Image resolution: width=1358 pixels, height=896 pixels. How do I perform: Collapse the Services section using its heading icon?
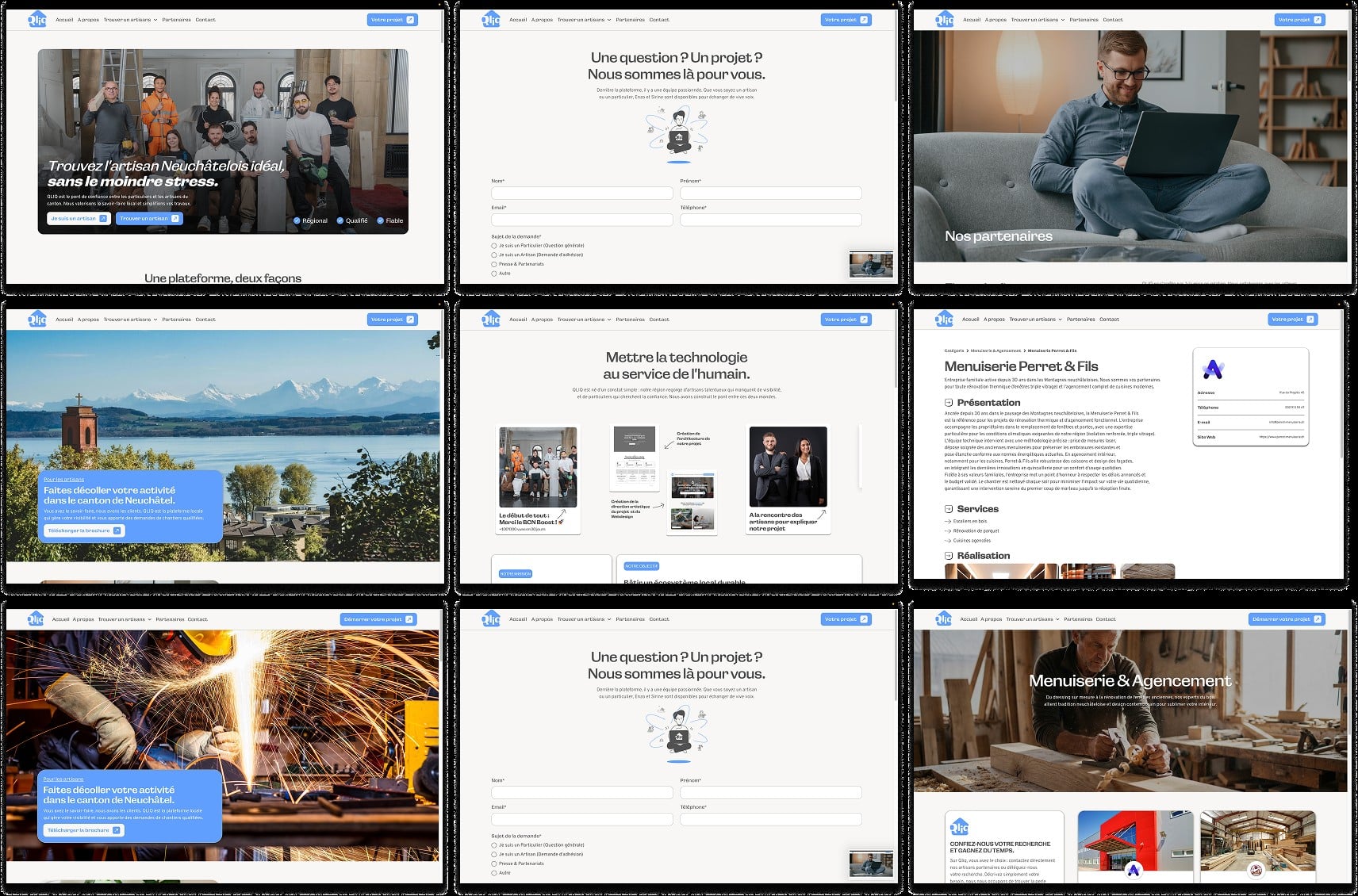949,509
